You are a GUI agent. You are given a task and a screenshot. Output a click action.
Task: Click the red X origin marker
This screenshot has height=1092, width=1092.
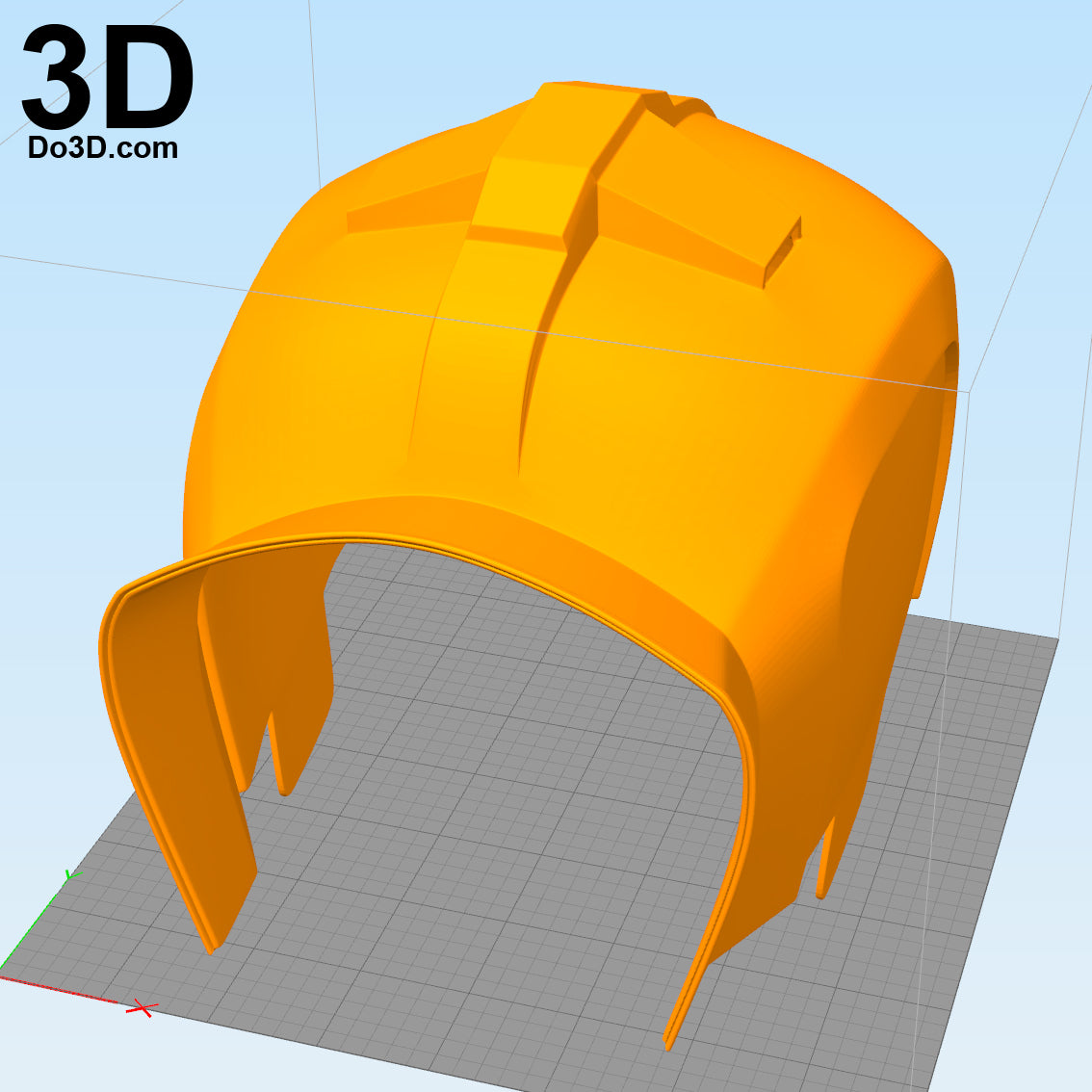[x=143, y=1007]
